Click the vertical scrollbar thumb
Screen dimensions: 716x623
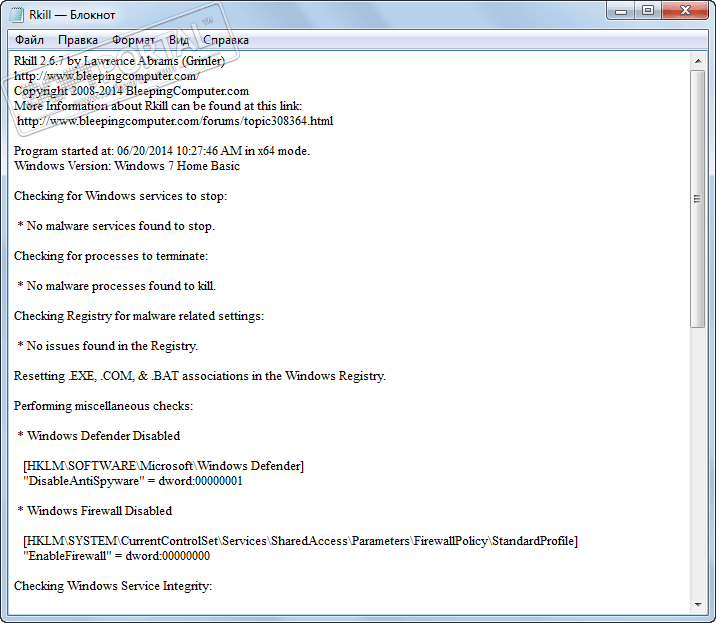click(698, 199)
